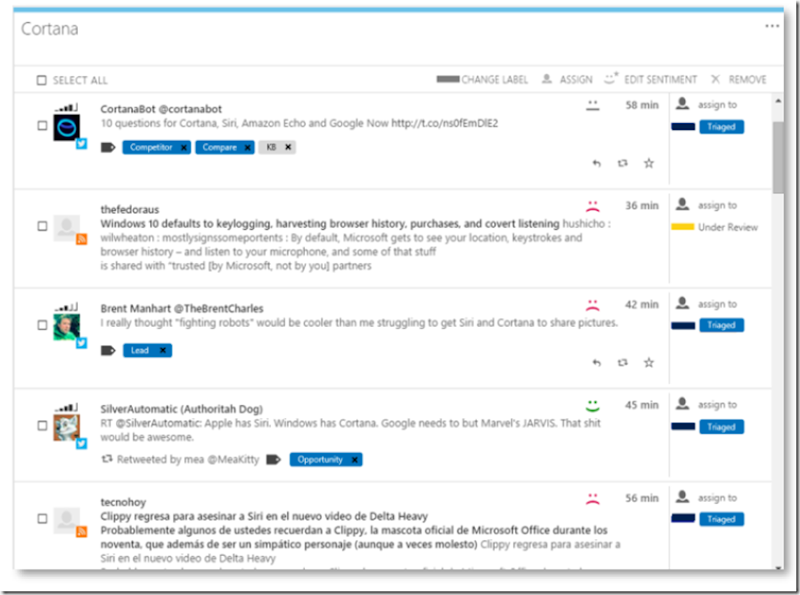
Task: Click assign to on SilverAutomatic post
Action: [x=717, y=405]
